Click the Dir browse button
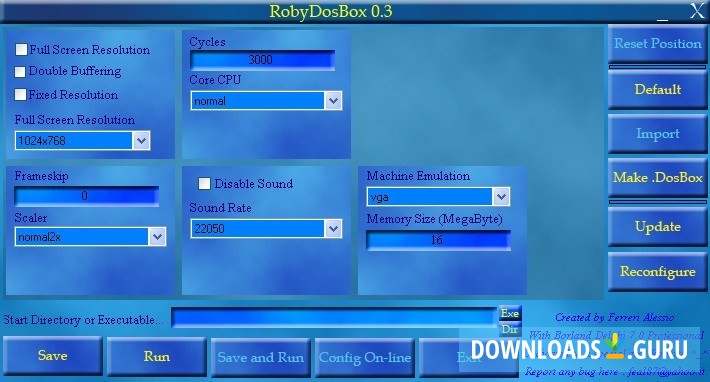The height and width of the screenshot is (382, 710). [x=510, y=329]
